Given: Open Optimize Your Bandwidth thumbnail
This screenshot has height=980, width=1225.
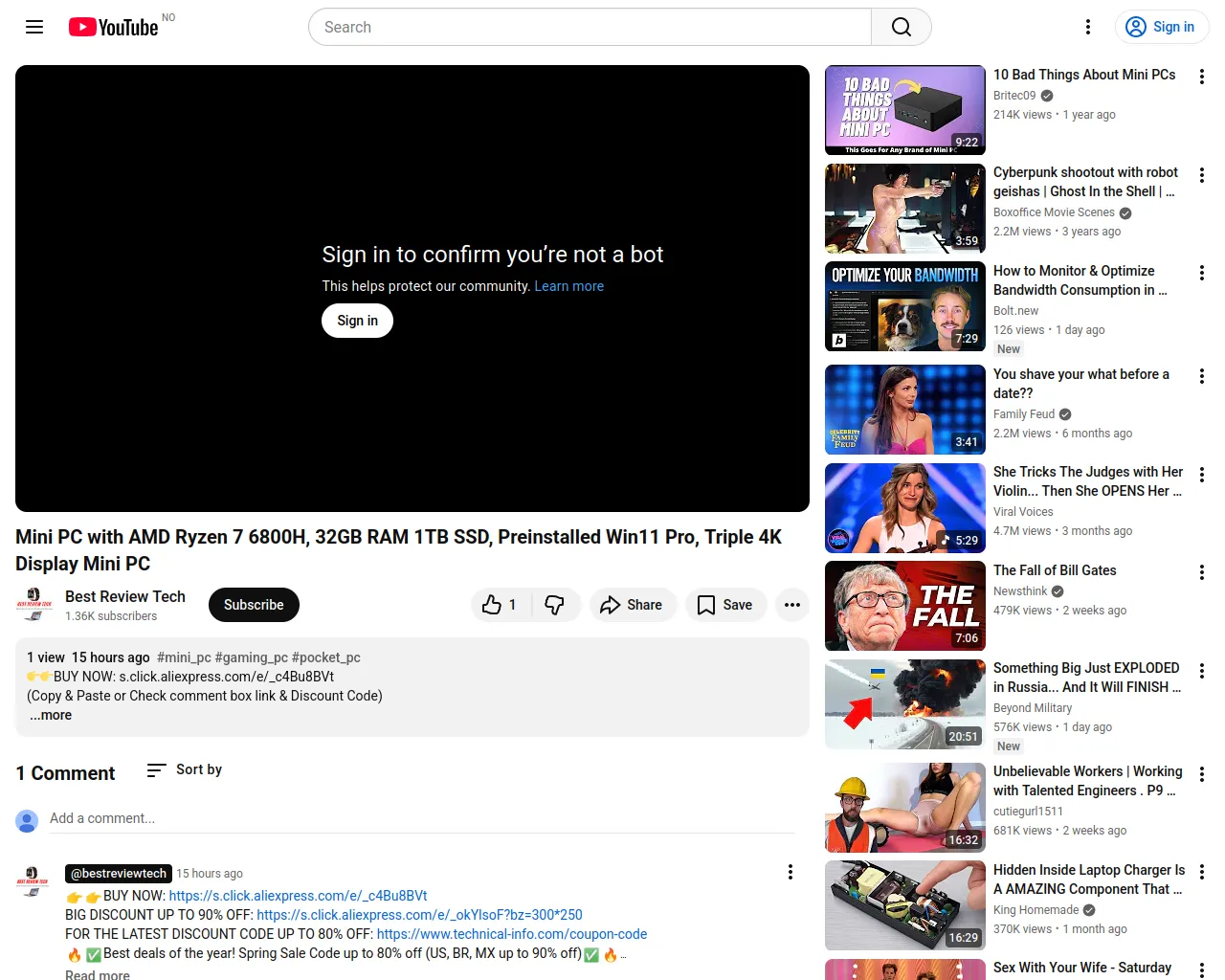Looking at the screenshot, I should tap(905, 306).
